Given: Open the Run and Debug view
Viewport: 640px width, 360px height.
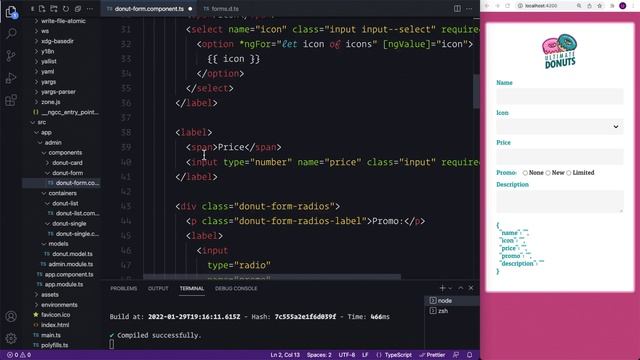Looking at the screenshot, I should click(x=11, y=78).
